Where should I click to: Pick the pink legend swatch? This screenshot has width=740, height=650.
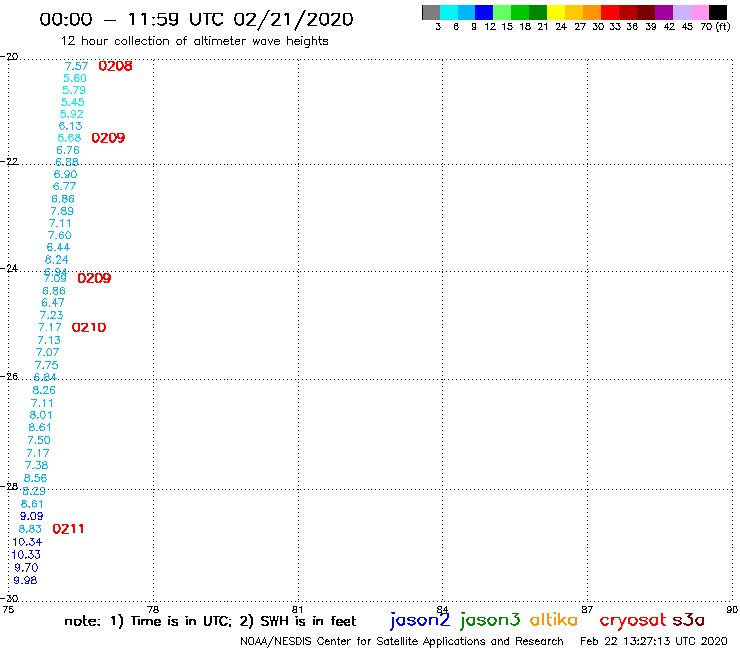[699, 12]
